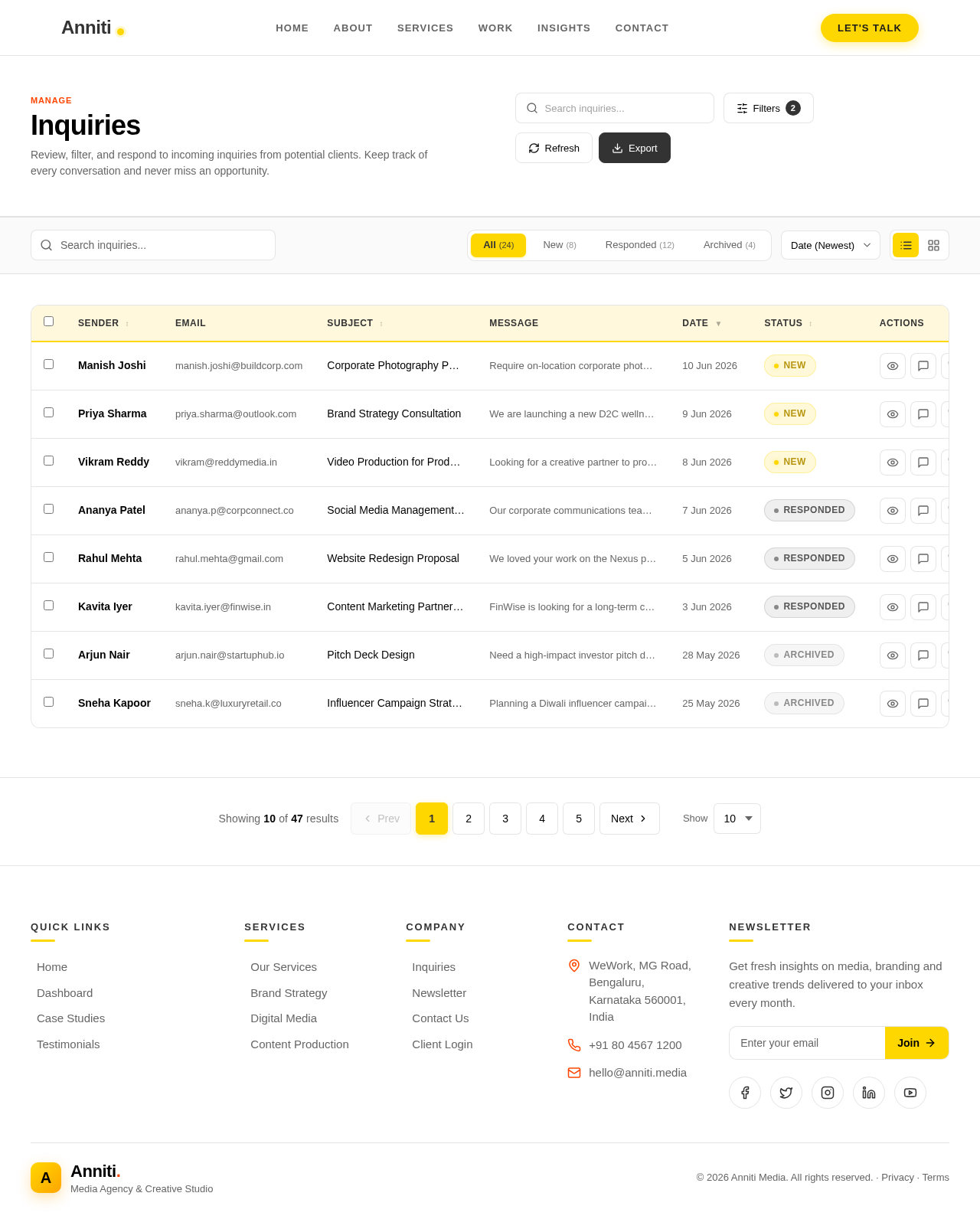The image size is (980, 1219).
Task: View Kavita Iyer's inquiry with eye icon
Action: click(x=893, y=607)
